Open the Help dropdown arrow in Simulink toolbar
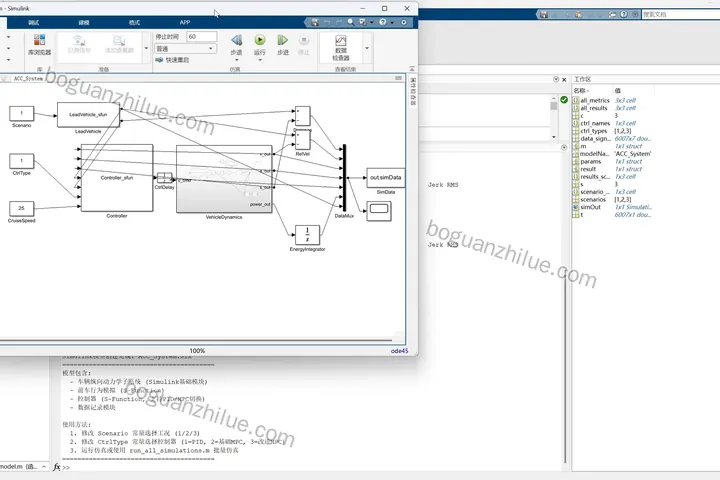 [x=392, y=23]
